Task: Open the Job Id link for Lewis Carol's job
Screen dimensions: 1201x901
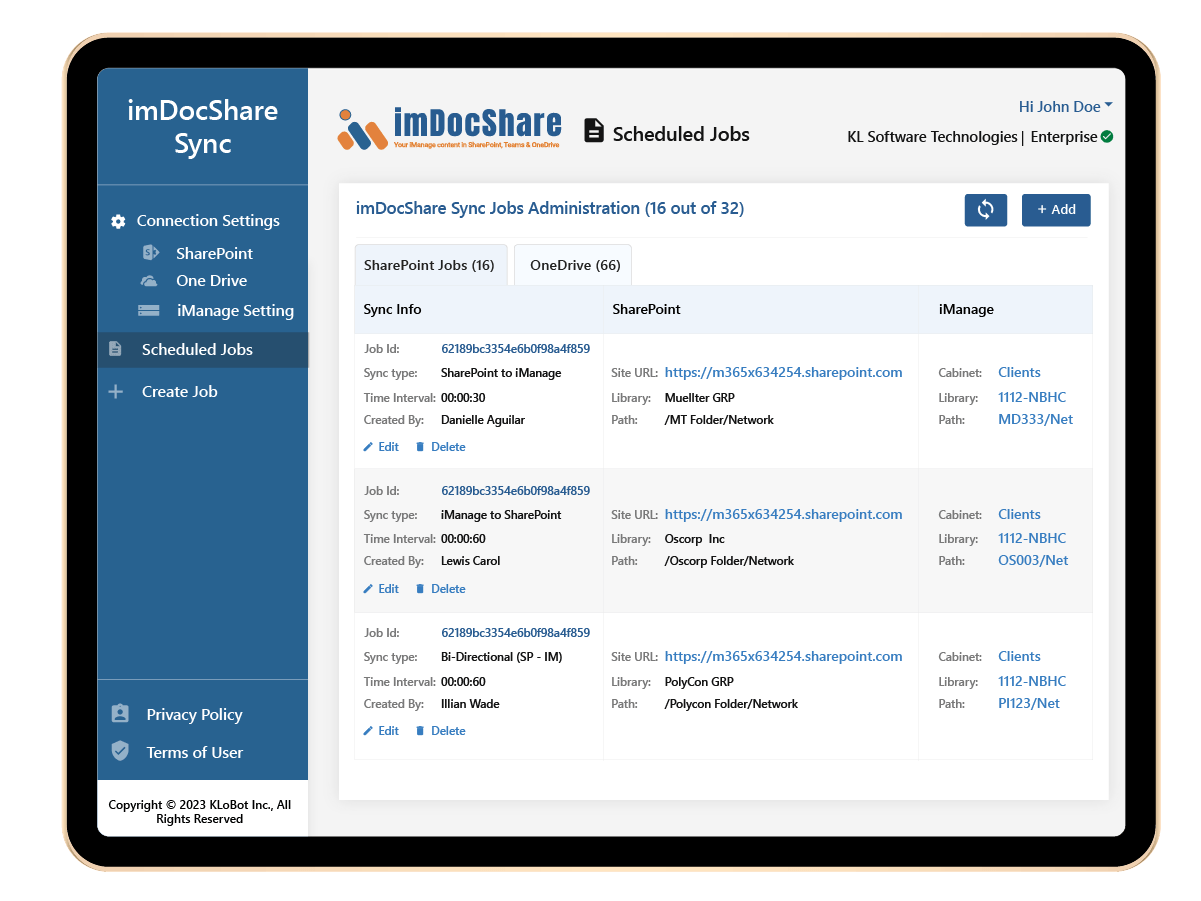Action: click(515, 491)
